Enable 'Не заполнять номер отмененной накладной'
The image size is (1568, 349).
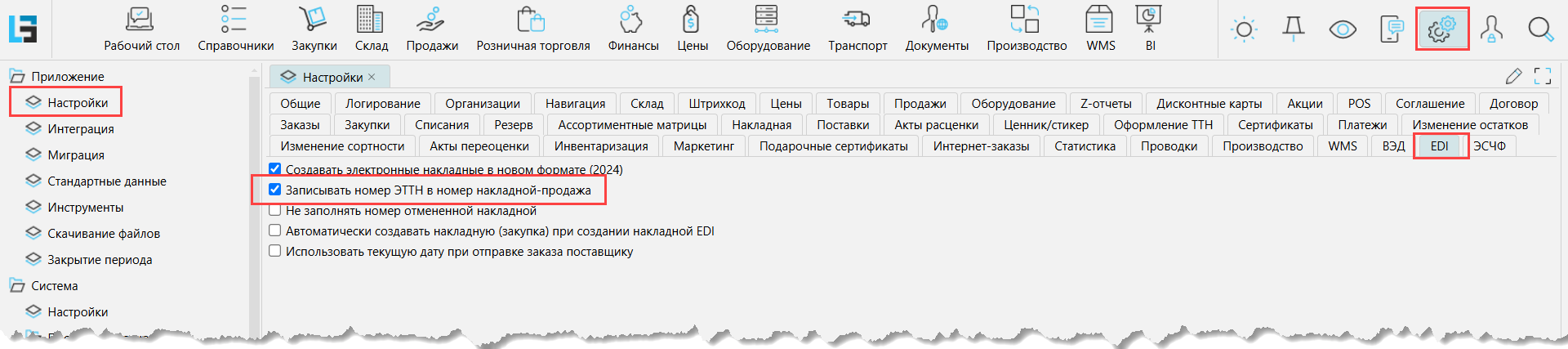pos(275,211)
